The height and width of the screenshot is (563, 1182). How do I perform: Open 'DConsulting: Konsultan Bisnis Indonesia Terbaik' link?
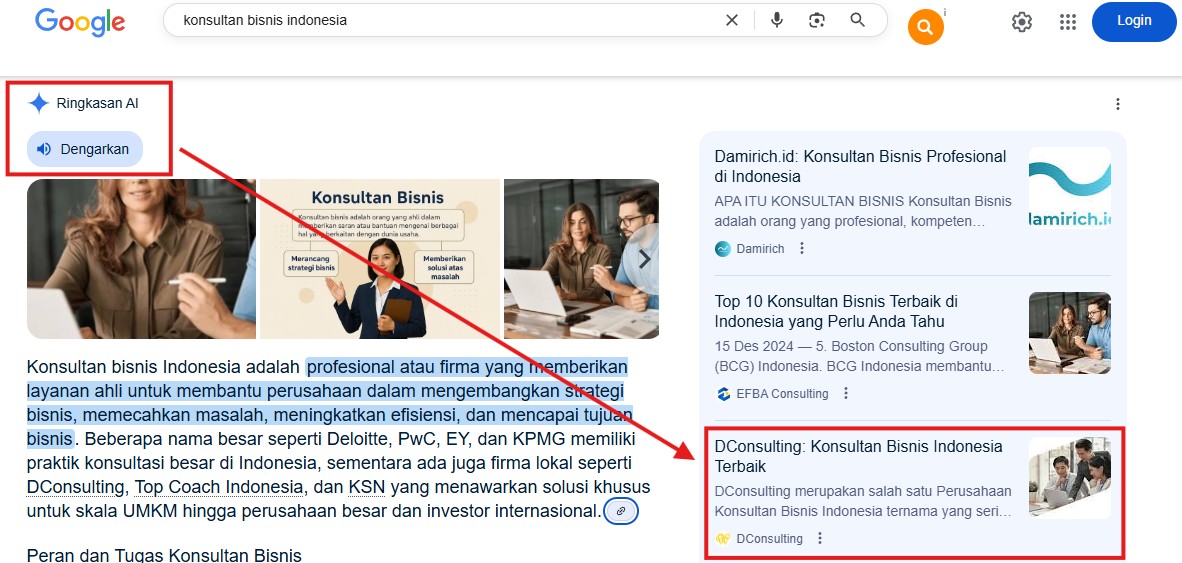click(859, 456)
